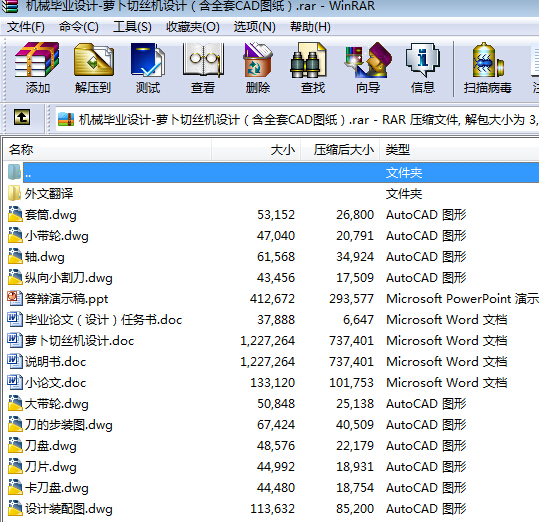Sort by the 类型 column header
Screen dimensions: 539x522
(459, 149)
